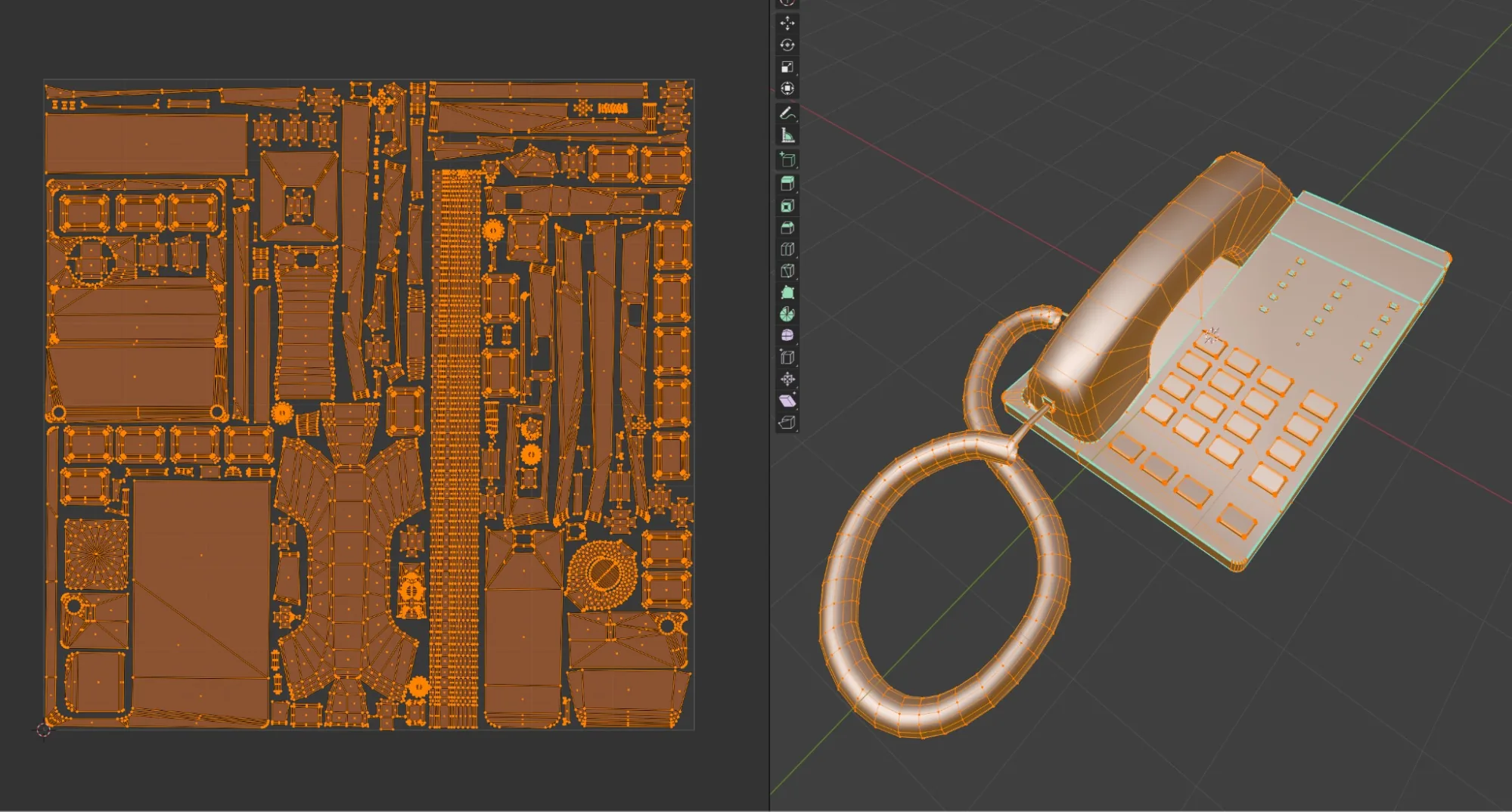
Task: Click the 2D cursor at UV grid corner
Action: coord(44,730)
